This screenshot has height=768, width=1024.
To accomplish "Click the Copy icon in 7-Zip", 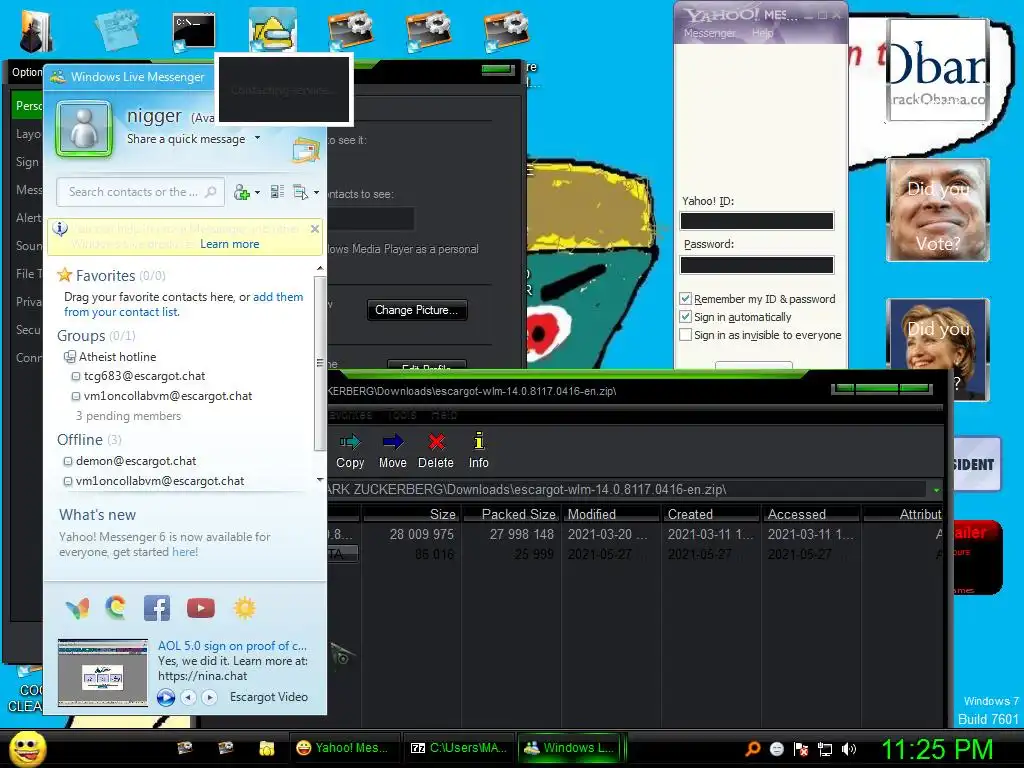I will point(349,442).
